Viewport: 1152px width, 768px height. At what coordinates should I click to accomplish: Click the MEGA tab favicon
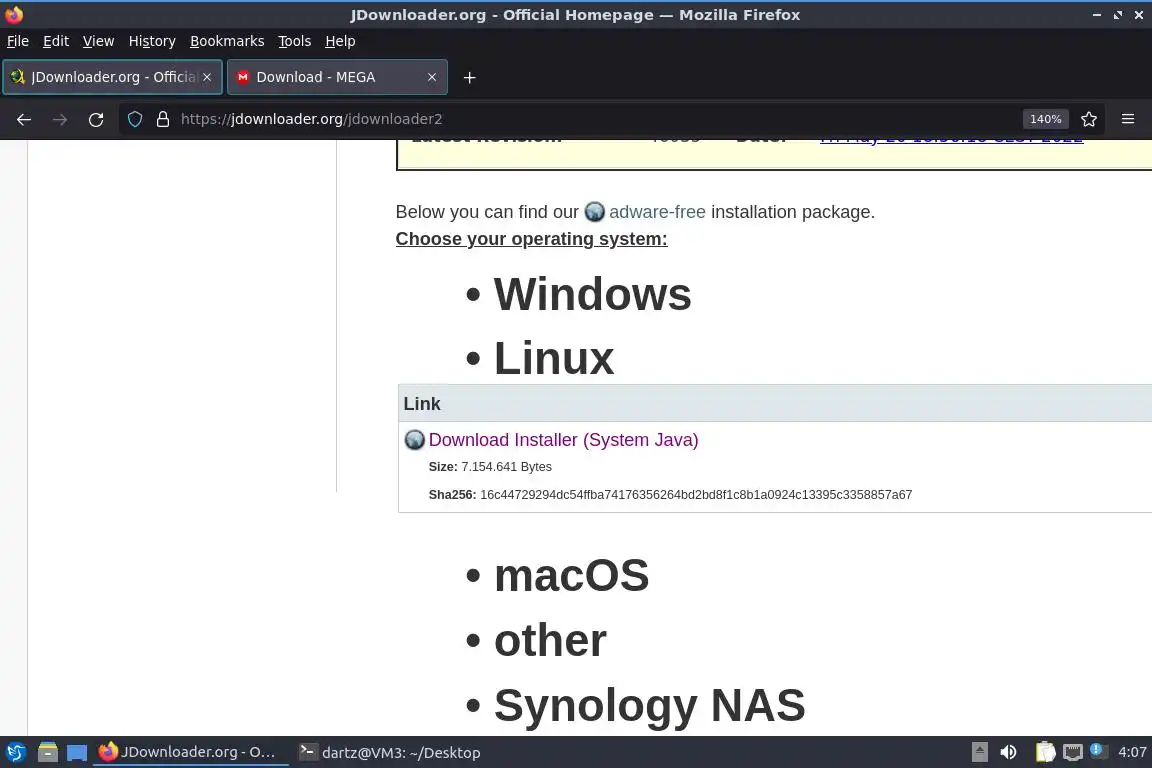point(242,77)
